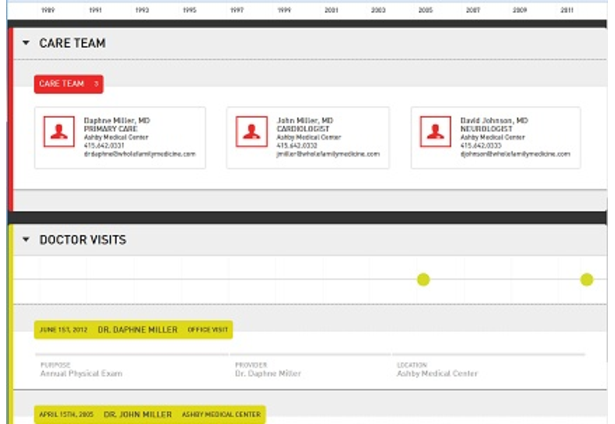Click the 2001 year label on timeline
The width and height of the screenshot is (615, 424).
click(331, 10)
